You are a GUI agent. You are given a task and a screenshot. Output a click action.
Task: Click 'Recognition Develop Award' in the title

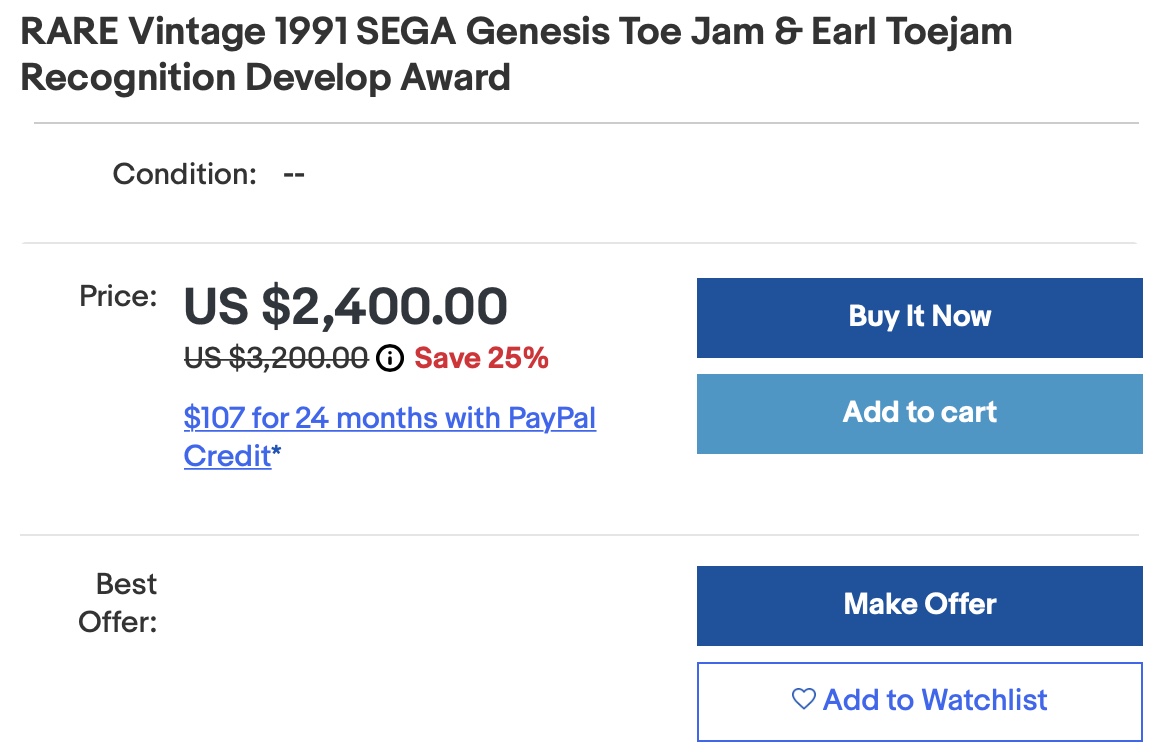[265, 76]
